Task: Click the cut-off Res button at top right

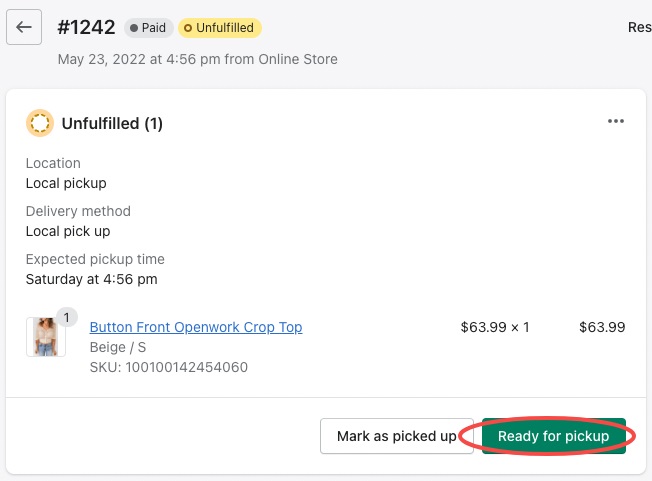Action: (639, 28)
